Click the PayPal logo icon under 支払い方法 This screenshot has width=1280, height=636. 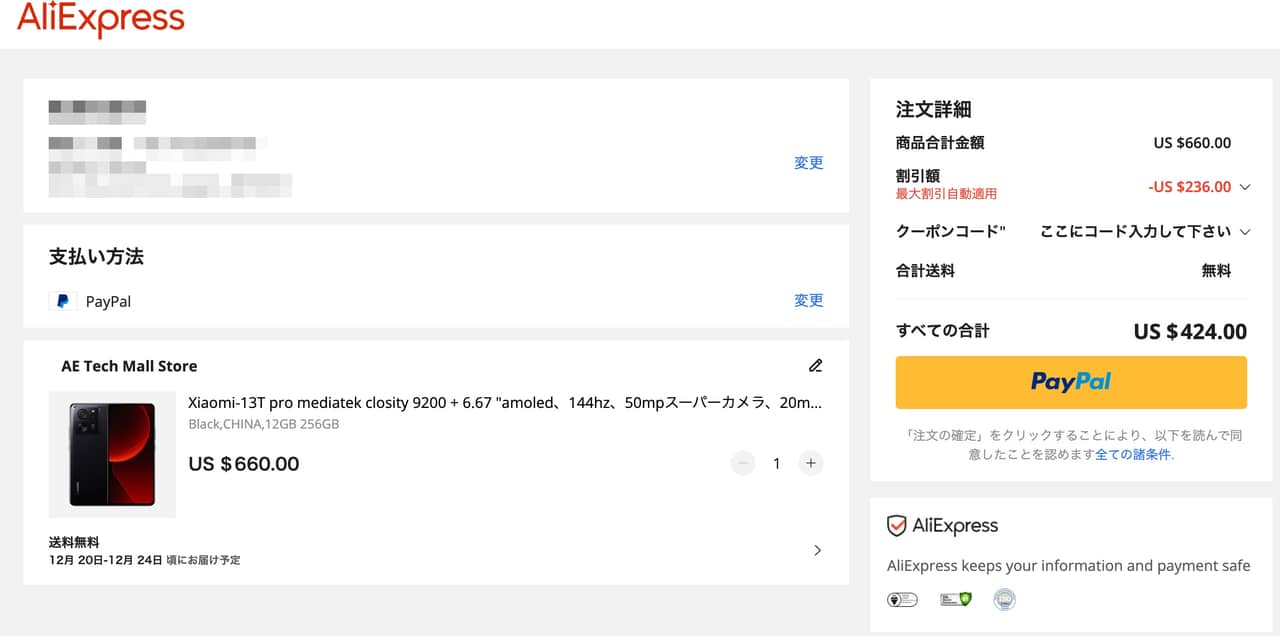click(63, 301)
